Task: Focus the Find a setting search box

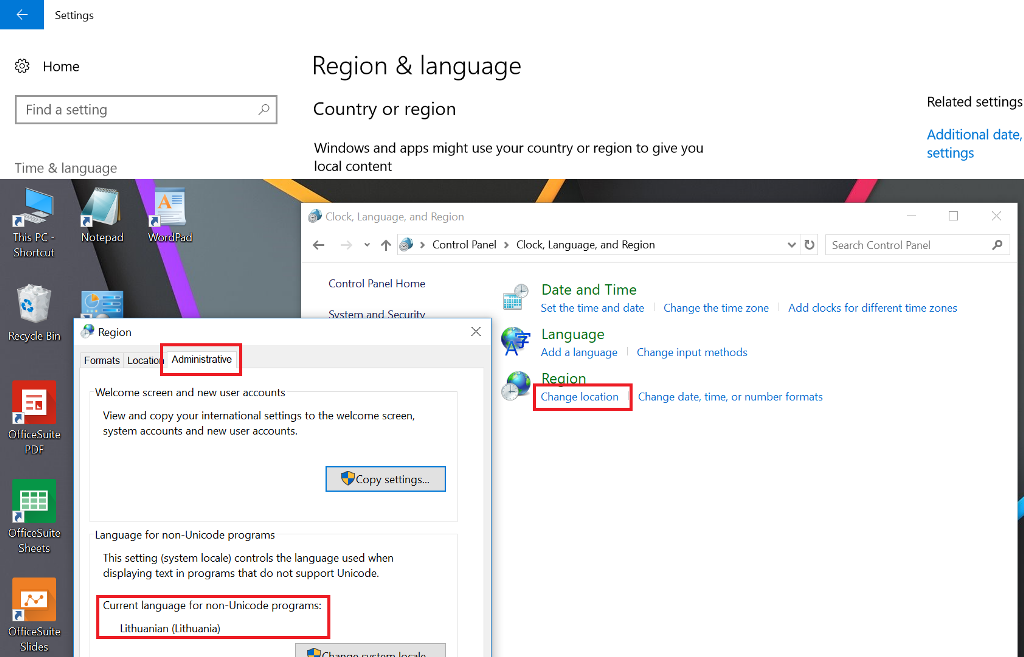Action: [x=136, y=110]
